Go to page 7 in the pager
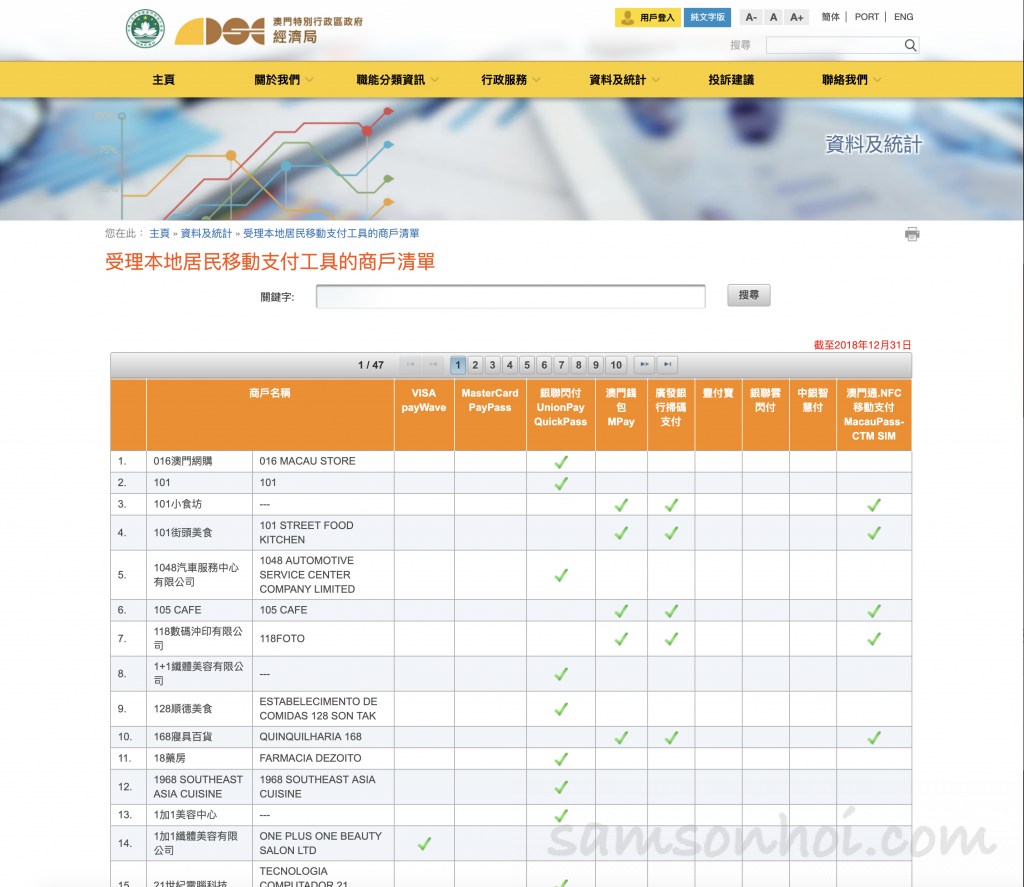This screenshot has height=887, width=1024. coord(561,364)
